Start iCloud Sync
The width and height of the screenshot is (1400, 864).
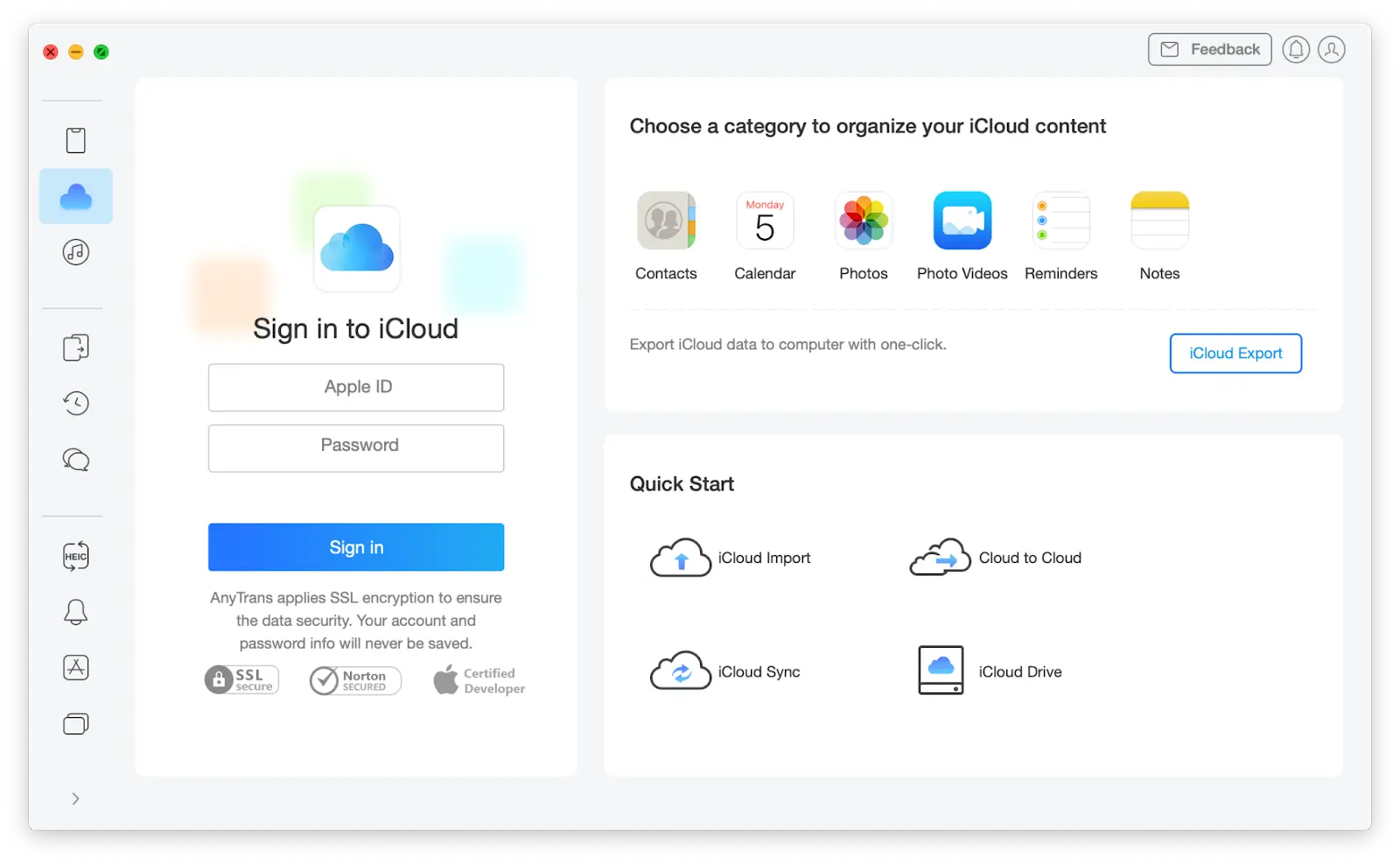725,671
